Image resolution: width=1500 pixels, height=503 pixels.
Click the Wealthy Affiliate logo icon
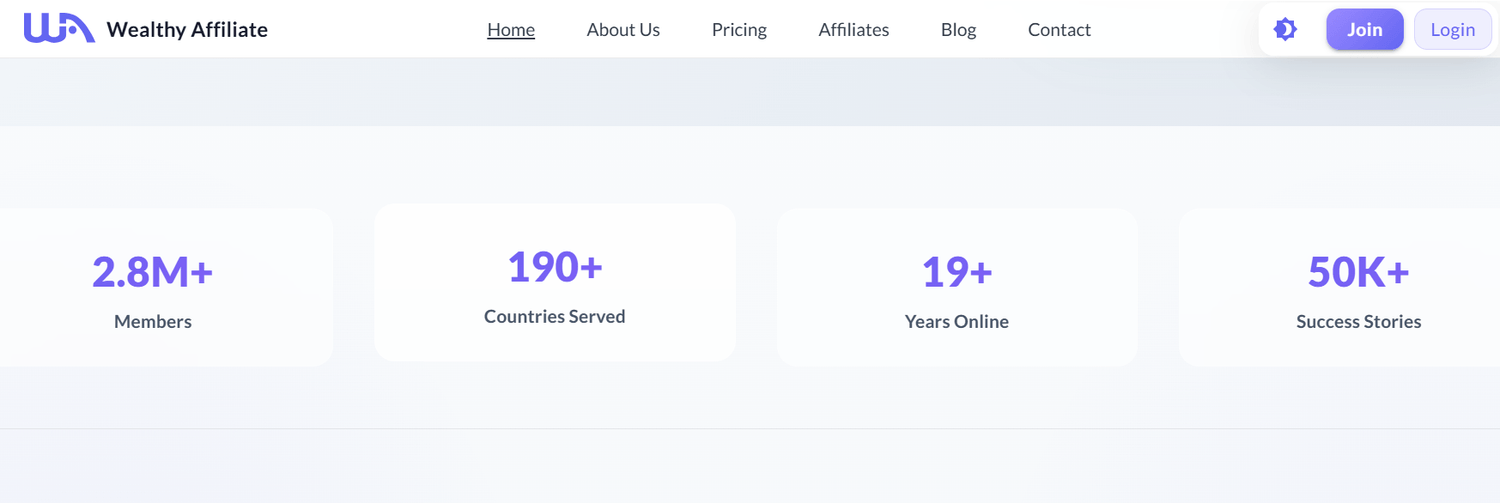coord(59,29)
